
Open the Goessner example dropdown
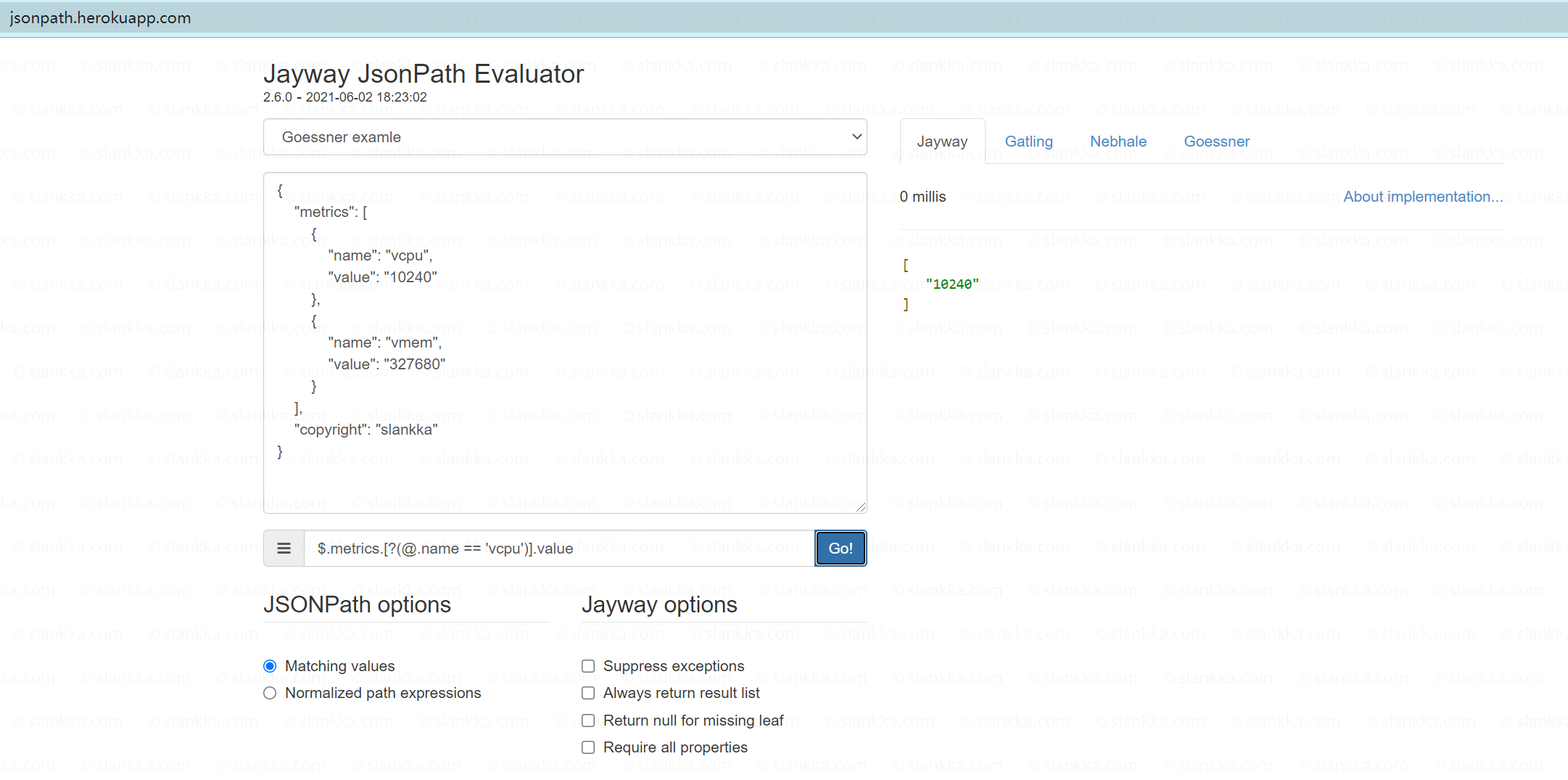click(x=565, y=137)
